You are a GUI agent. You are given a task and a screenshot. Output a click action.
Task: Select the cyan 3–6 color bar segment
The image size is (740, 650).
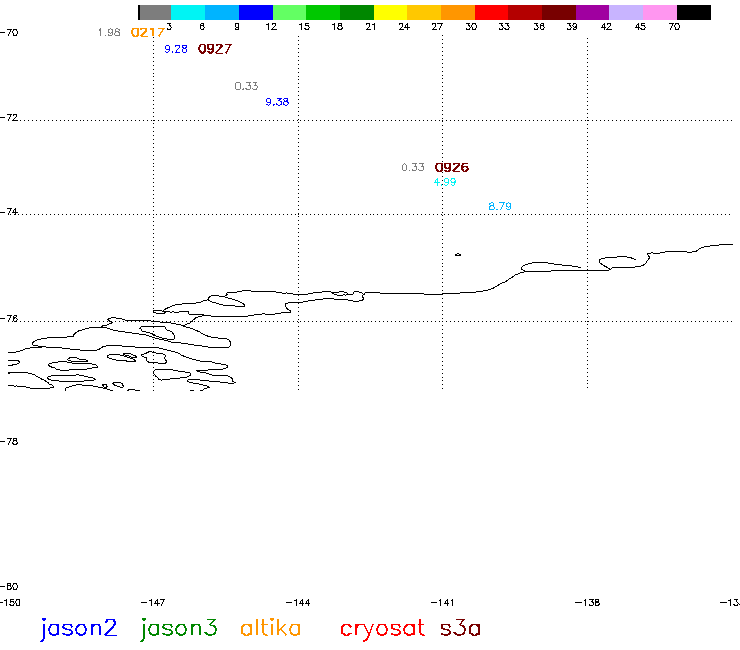(x=188, y=12)
